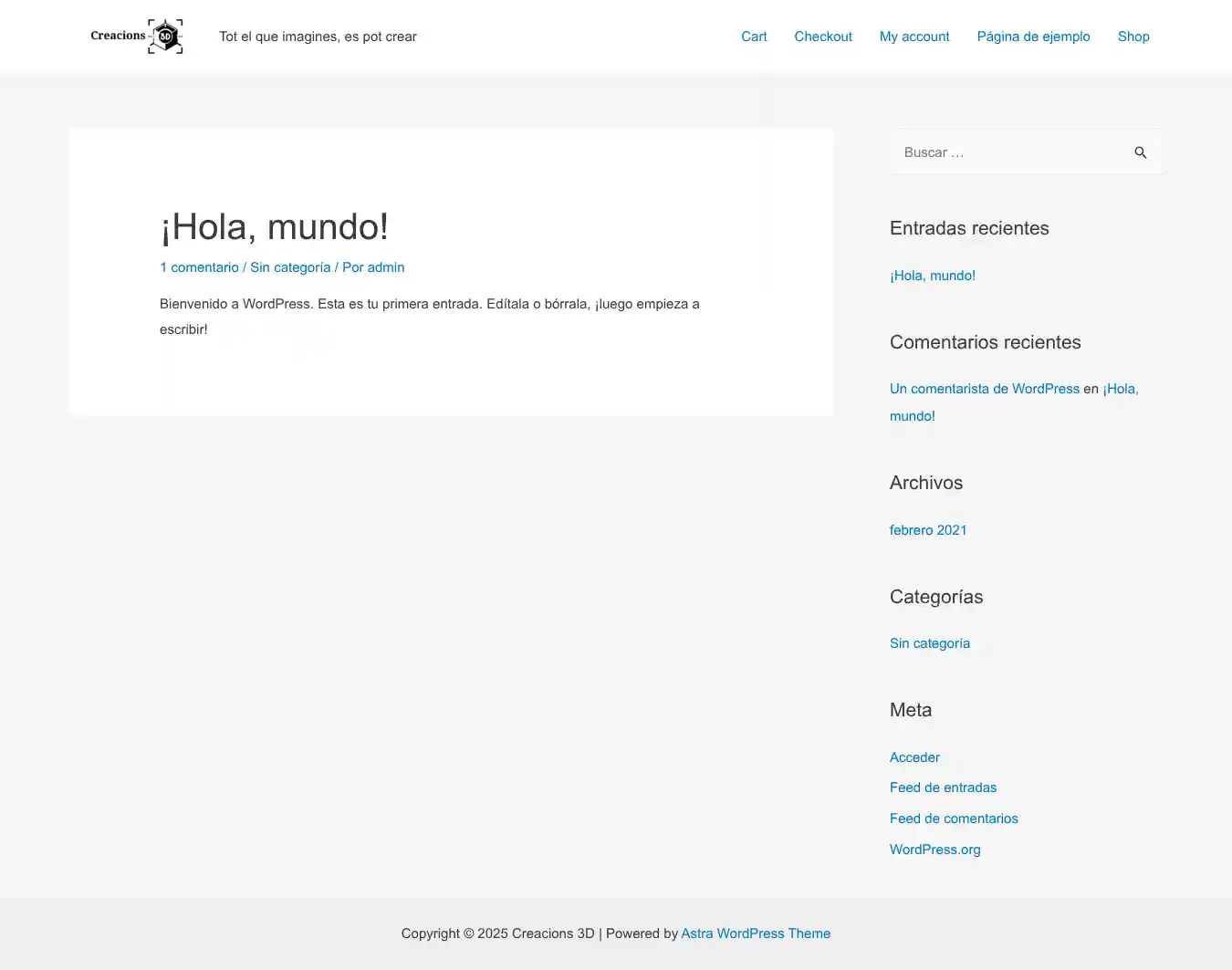Navigate to the Shop page
Screen dimensions: 1232x970
click(x=1133, y=37)
